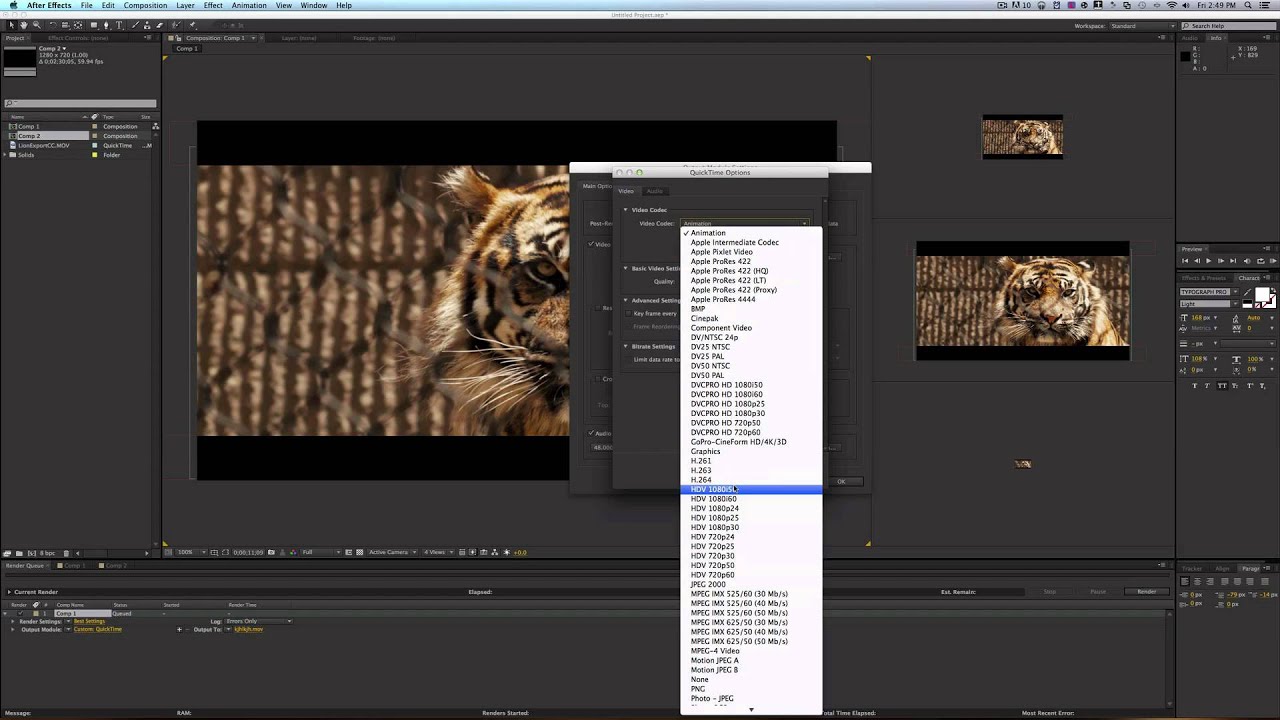Click the Project panel search field
Screen dimensions: 1280x720
pos(80,103)
